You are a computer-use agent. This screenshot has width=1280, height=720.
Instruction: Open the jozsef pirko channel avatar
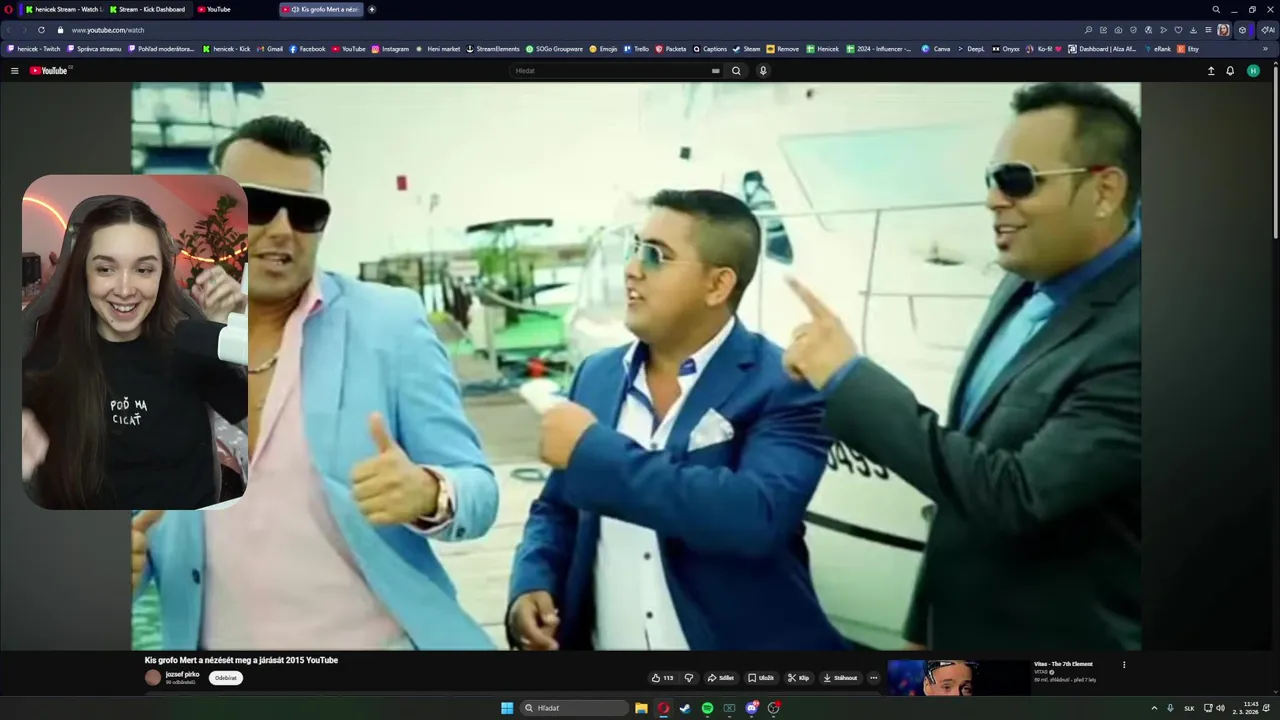[153, 677]
